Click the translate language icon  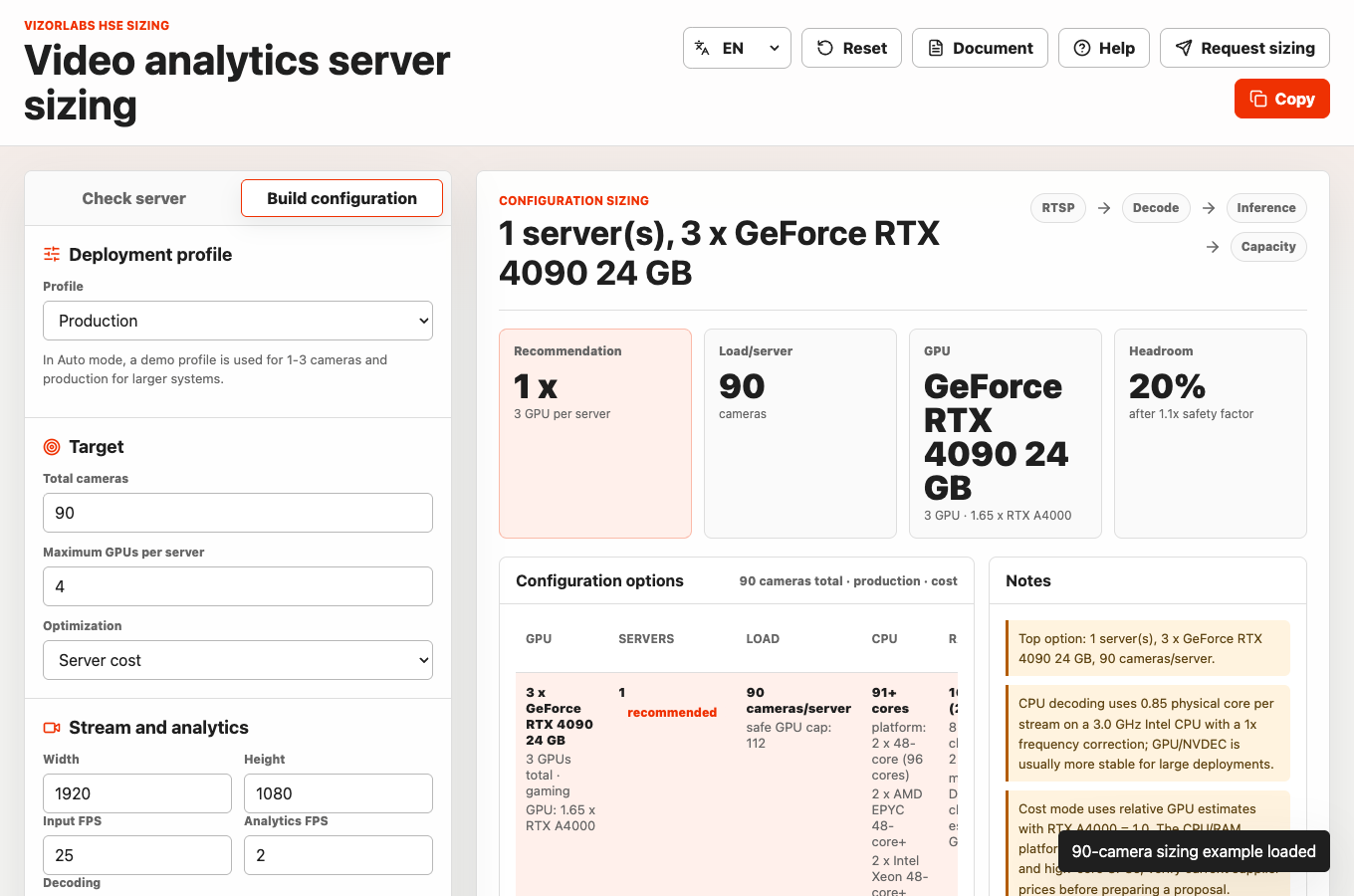pyautogui.click(x=702, y=48)
